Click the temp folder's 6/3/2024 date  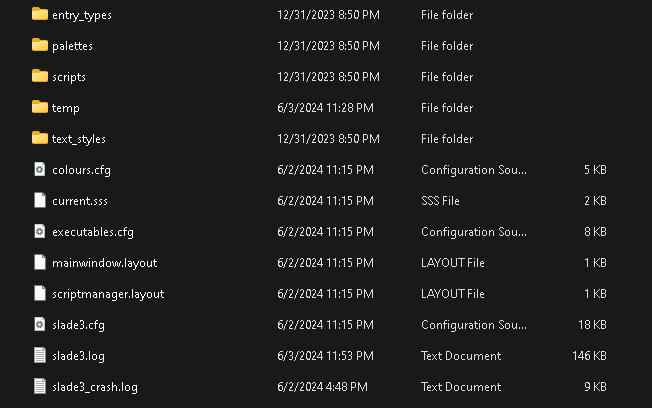coord(325,108)
